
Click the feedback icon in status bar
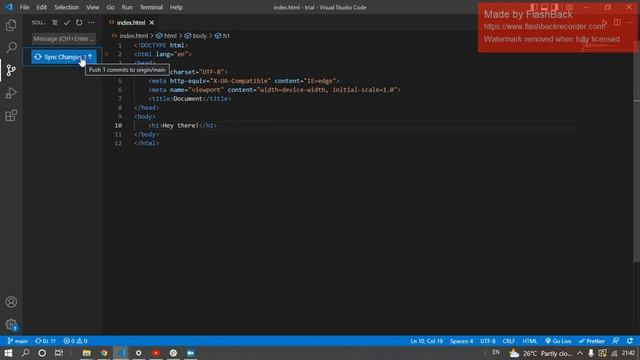point(616,341)
